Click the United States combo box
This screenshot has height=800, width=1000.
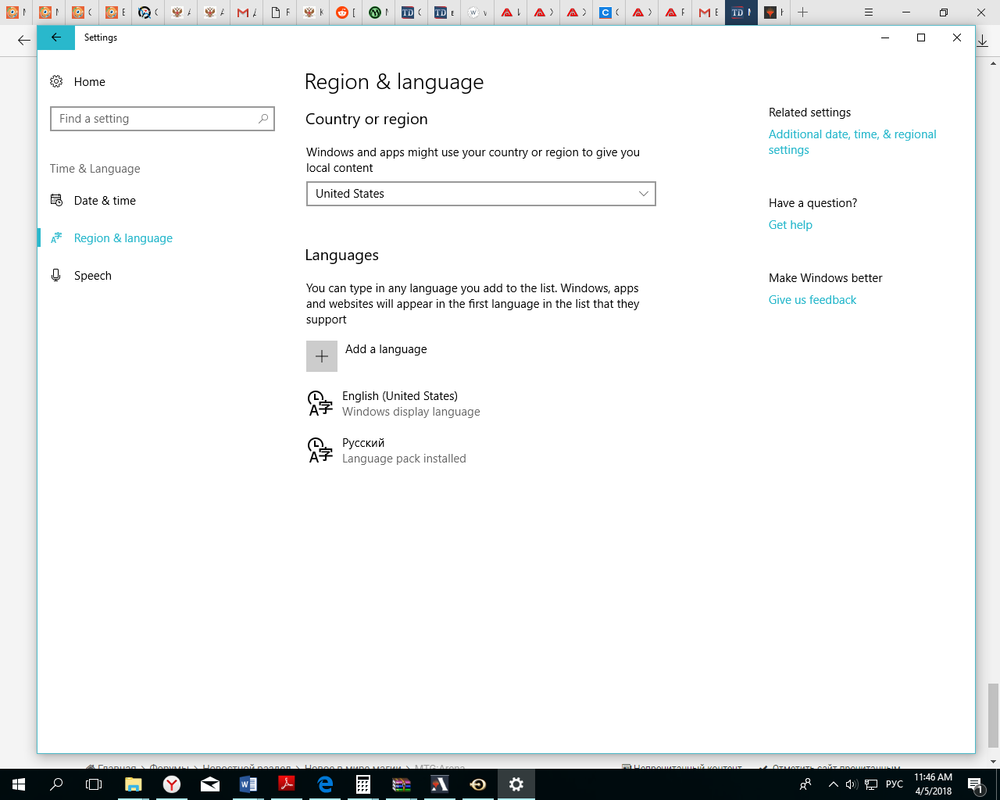(x=480, y=193)
